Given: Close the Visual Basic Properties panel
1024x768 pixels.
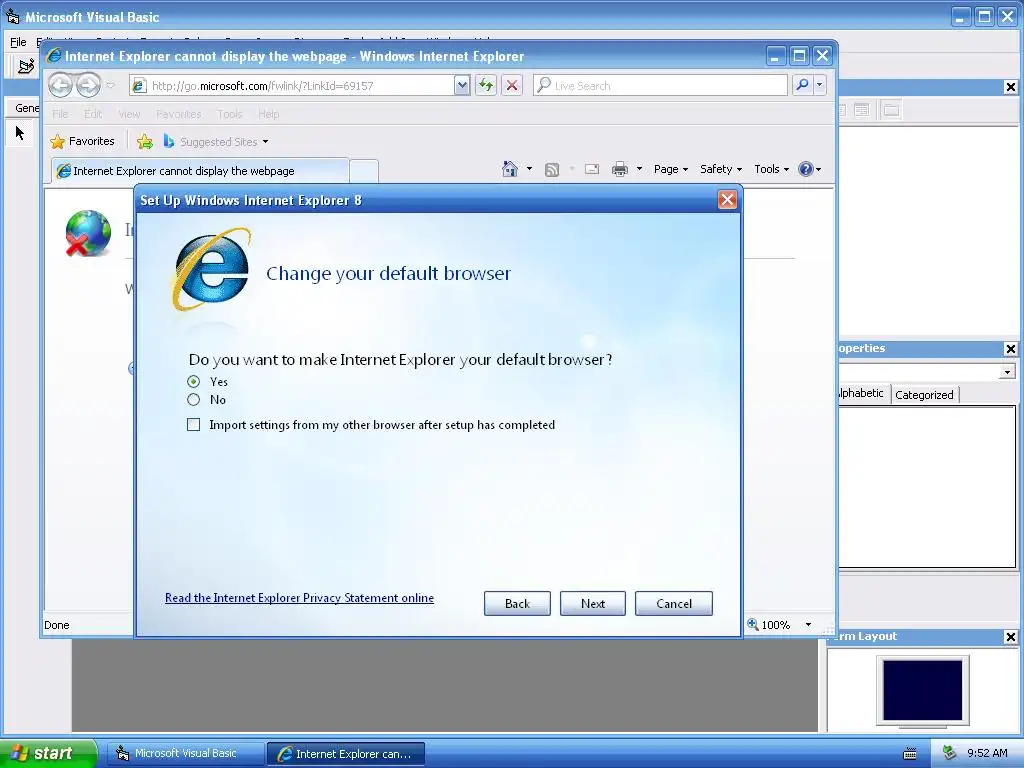Looking at the screenshot, I should point(1010,349).
